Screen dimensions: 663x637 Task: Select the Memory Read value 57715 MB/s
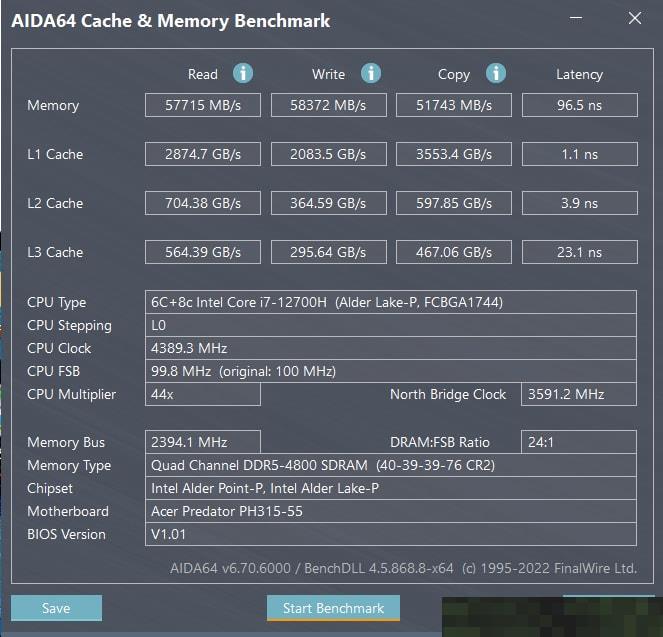coord(203,105)
